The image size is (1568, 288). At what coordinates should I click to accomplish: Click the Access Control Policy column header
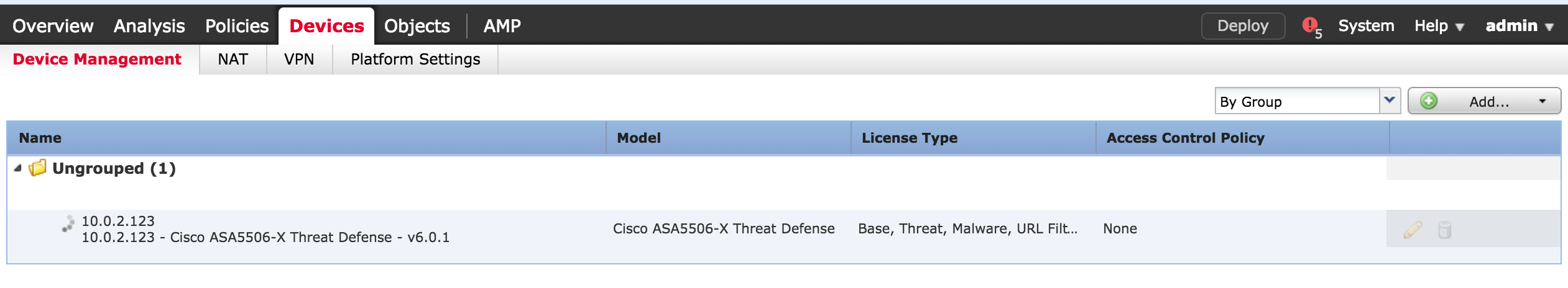[1185, 138]
